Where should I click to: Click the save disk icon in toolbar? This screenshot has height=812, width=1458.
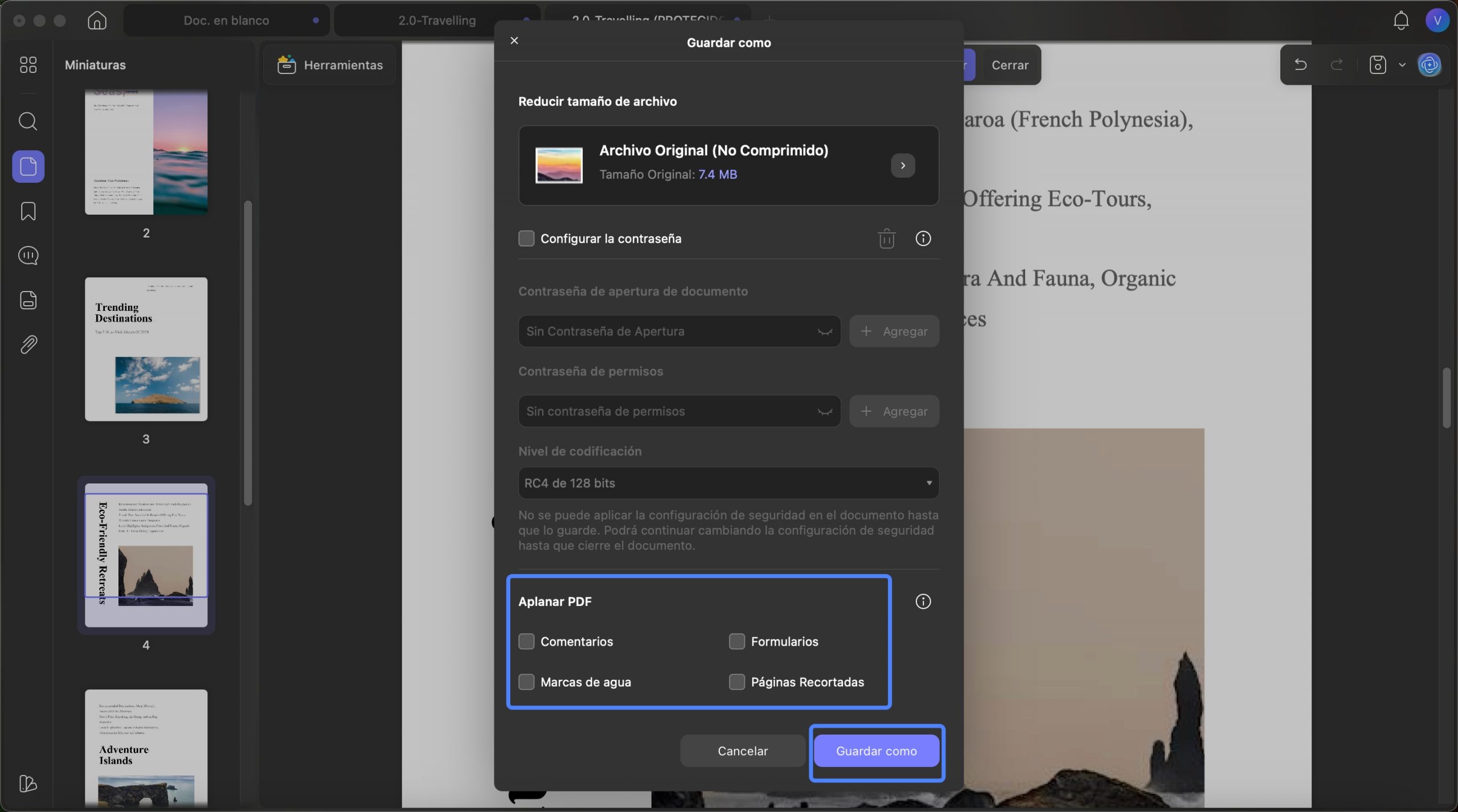point(1377,64)
